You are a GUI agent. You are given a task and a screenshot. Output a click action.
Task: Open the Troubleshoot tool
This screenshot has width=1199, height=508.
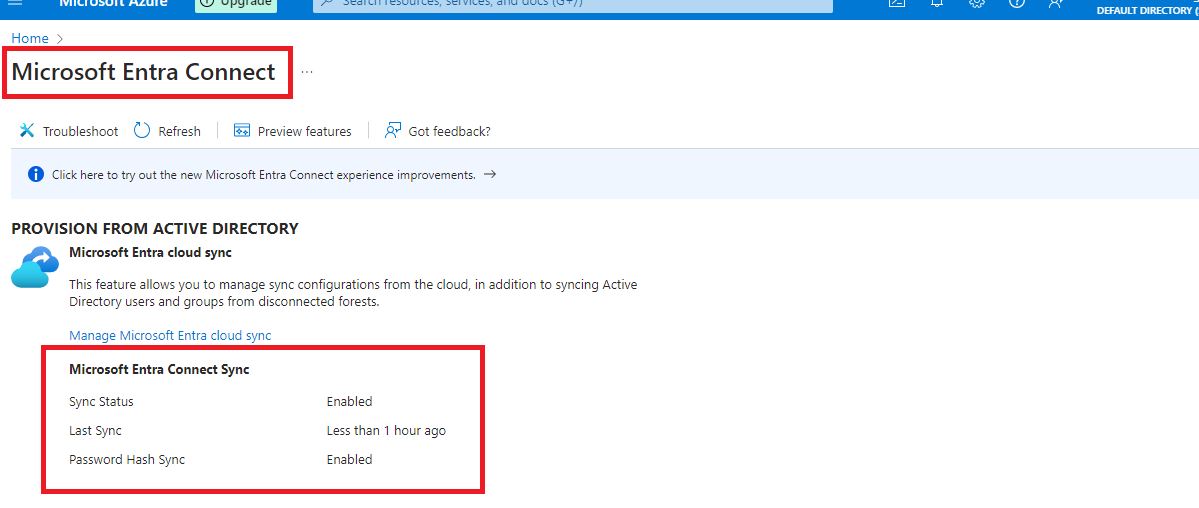[x=69, y=131]
